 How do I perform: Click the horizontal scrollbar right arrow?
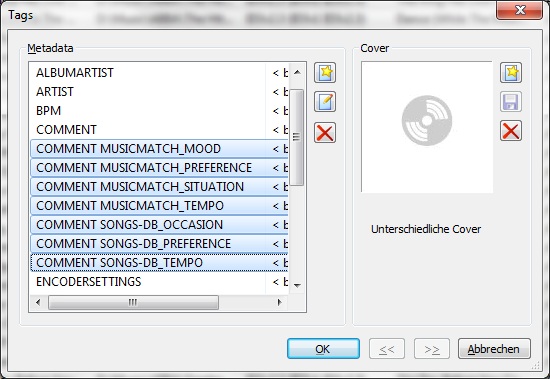pyautogui.click(x=280, y=302)
